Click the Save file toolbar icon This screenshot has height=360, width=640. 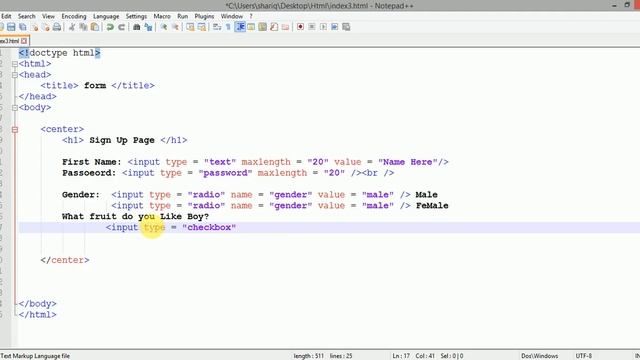pos(11,27)
